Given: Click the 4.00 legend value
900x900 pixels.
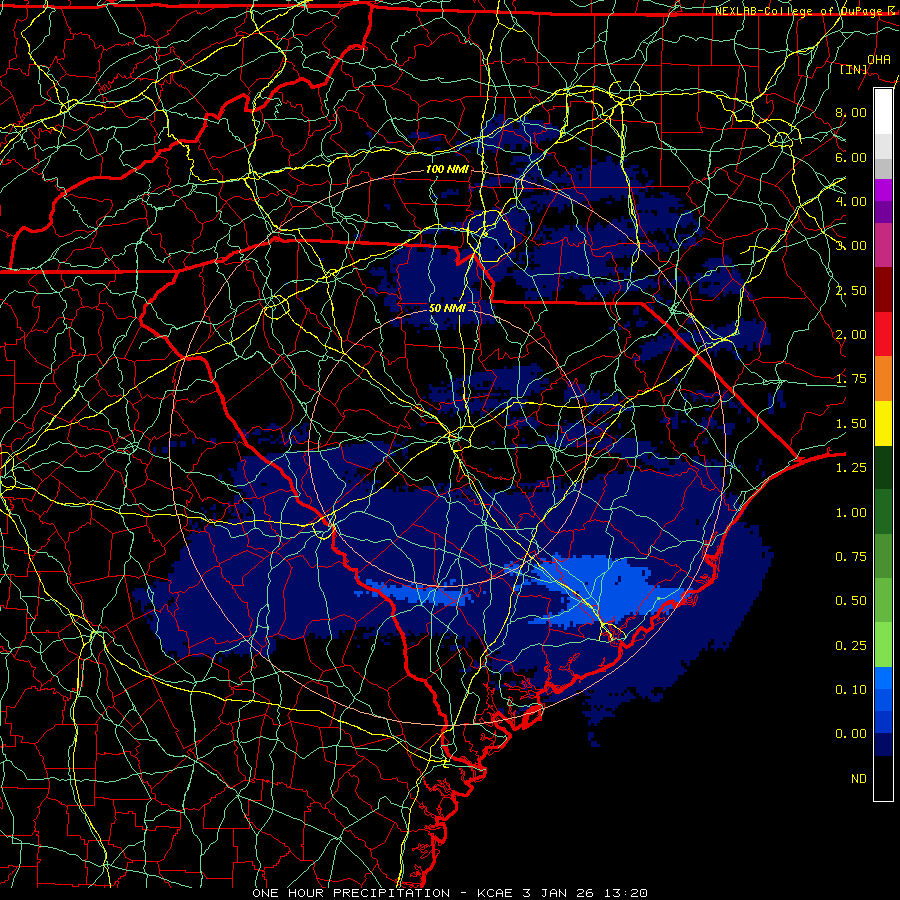Looking at the screenshot, I should click(851, 201).
